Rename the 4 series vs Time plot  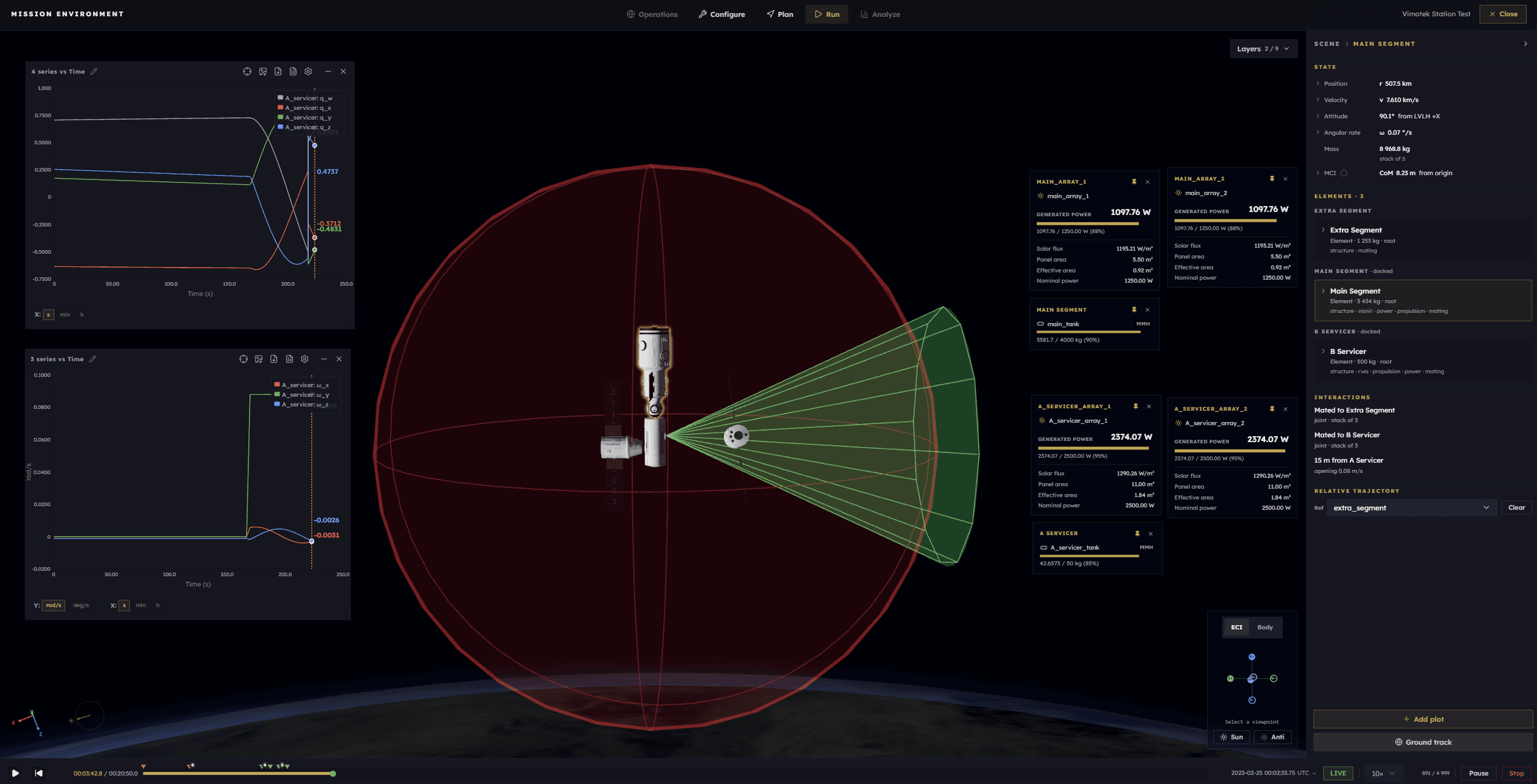click(94, 71)
